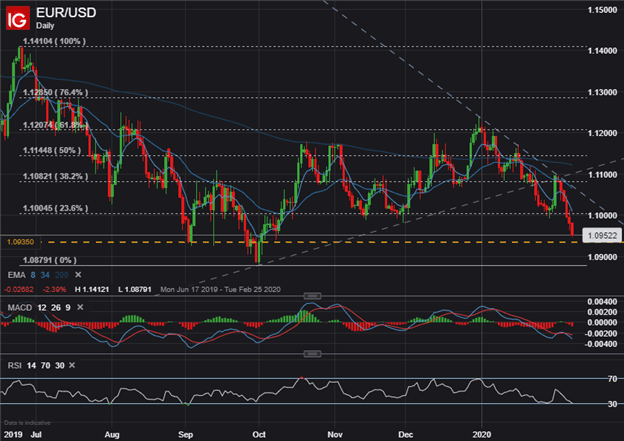Viewport: 624px width, 441px height.
Task: Click the MACD indicator label
Action: pyautogui.click(x=20, y=308)
